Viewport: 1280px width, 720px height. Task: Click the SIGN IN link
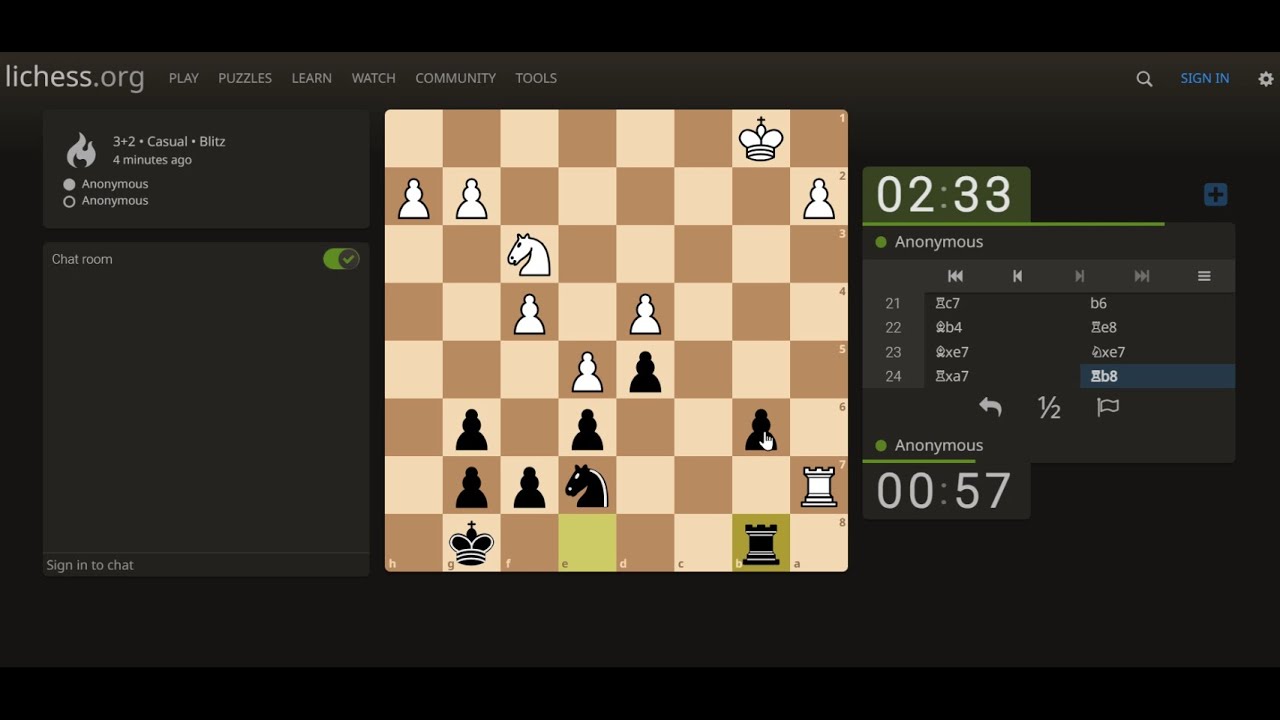point(1205,78)
